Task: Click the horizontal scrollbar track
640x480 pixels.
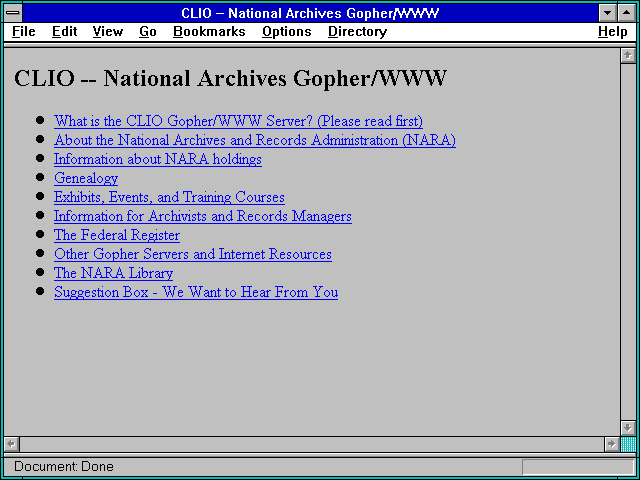Action: [x=311, y=444]
